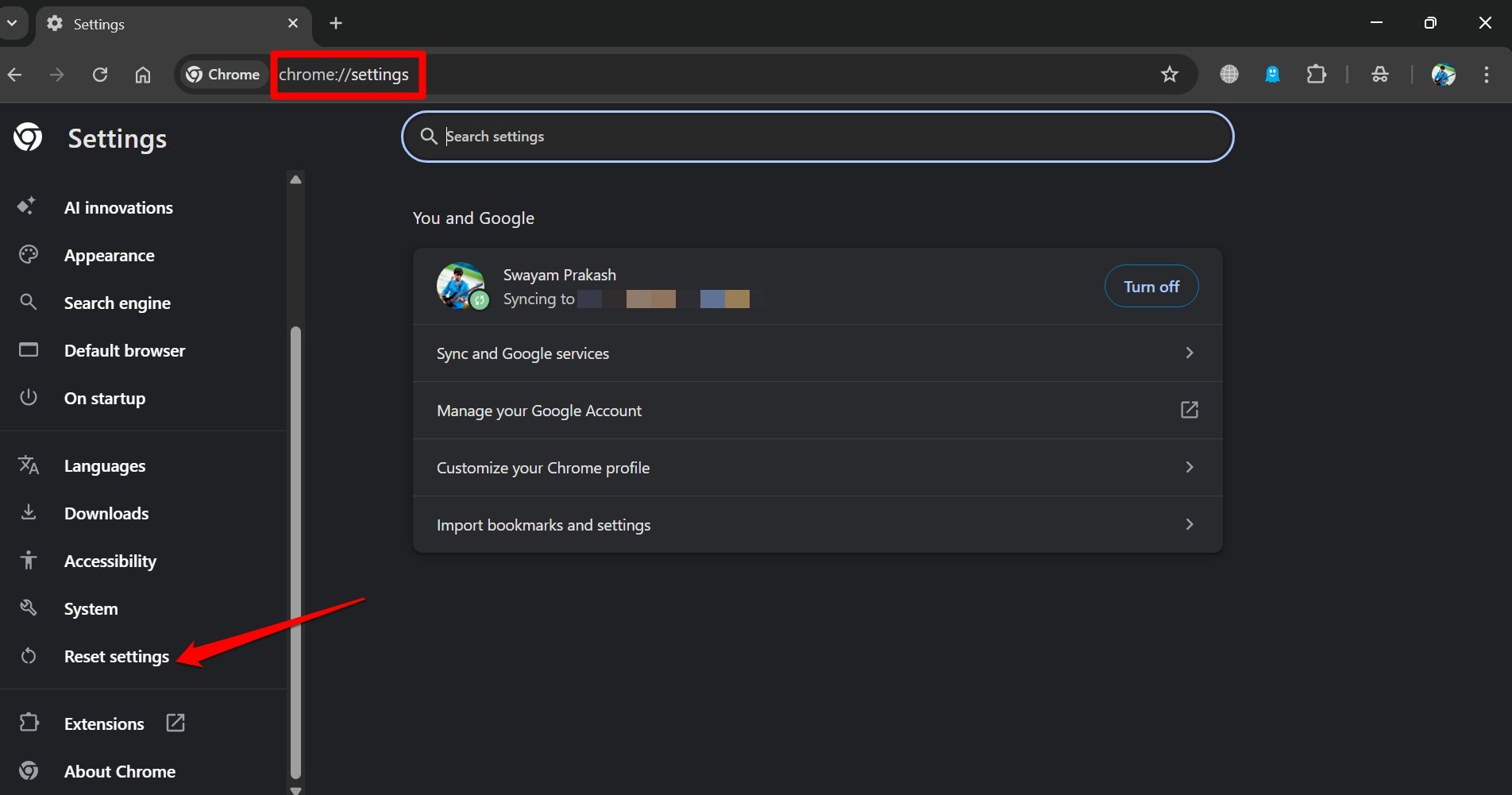The image size is (1512, 795).
Task: Open the blue ghost extension icon
Action: coord(1273,75)
